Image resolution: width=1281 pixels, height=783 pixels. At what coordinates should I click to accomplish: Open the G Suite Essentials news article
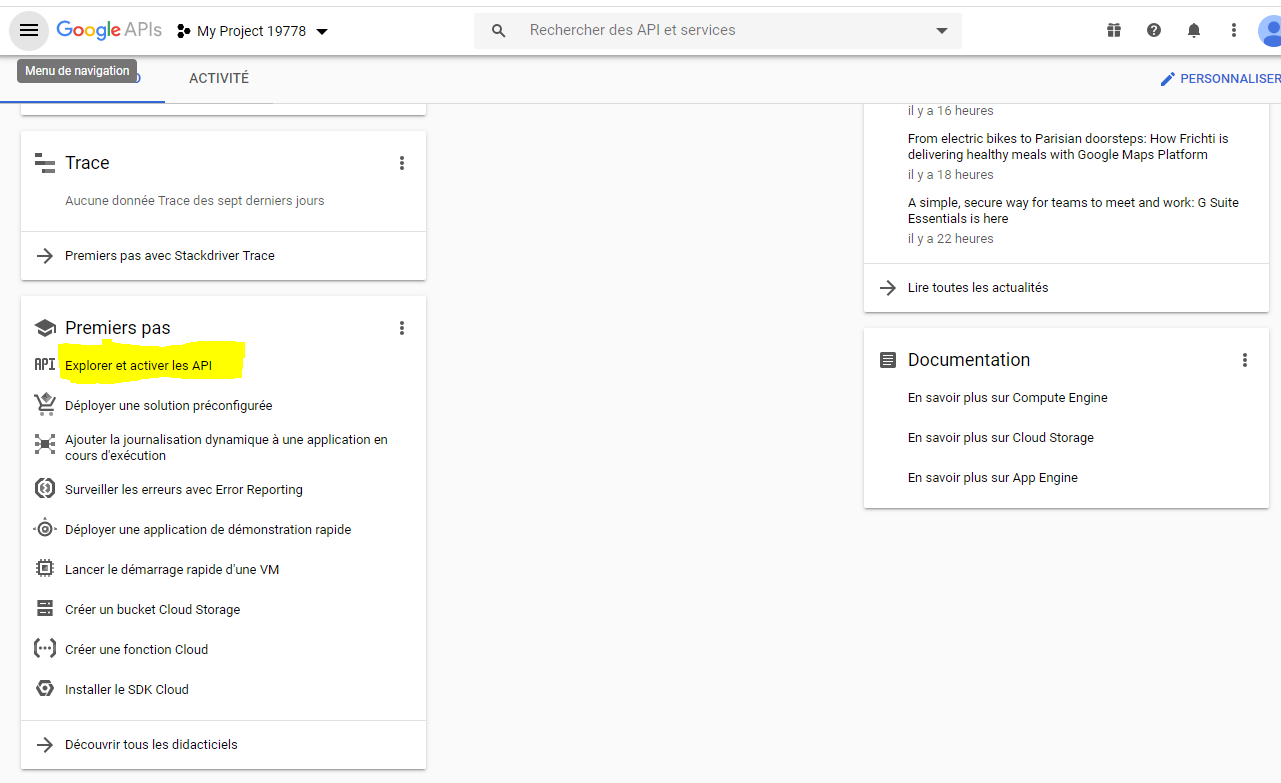(x=1073, y=211)
